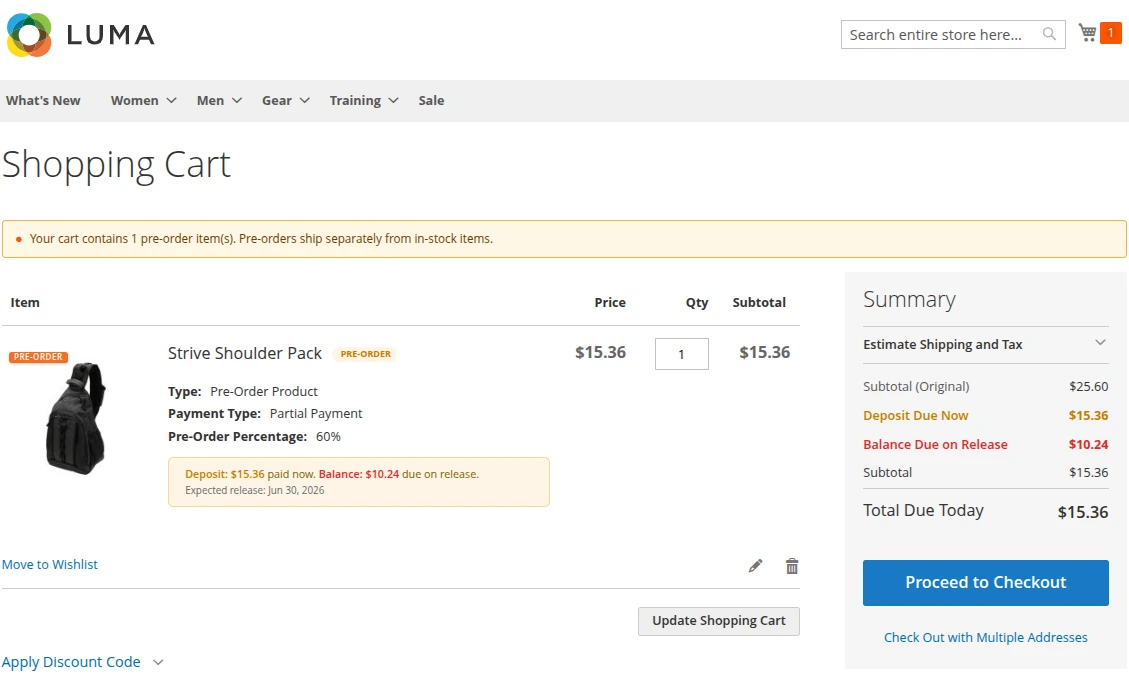Click Check Out with Multiple Addresses
This screenshot has height=680, width=1129.
[986, 638]
